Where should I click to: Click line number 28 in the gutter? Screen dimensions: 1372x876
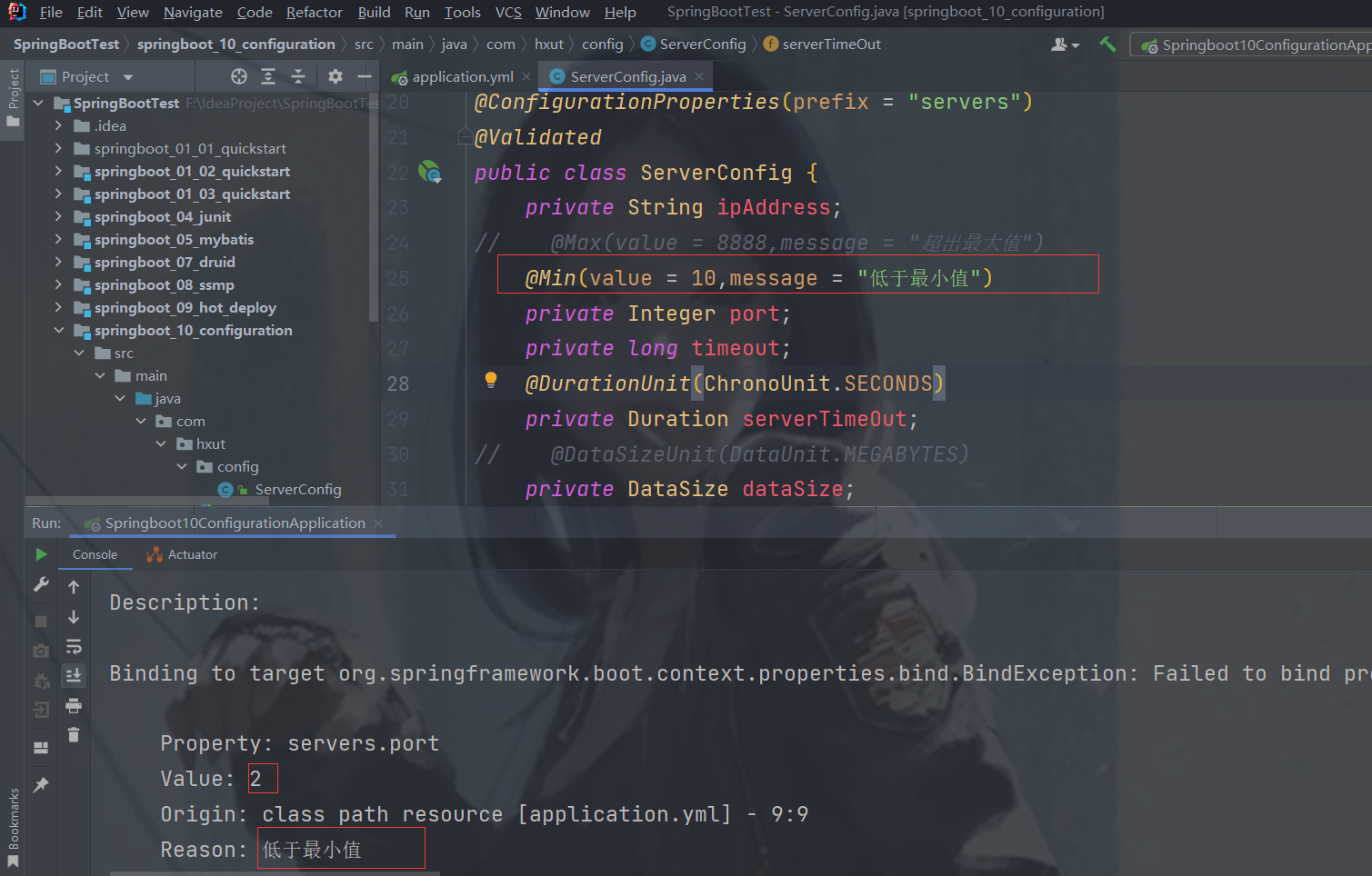[x=398, y=383]
